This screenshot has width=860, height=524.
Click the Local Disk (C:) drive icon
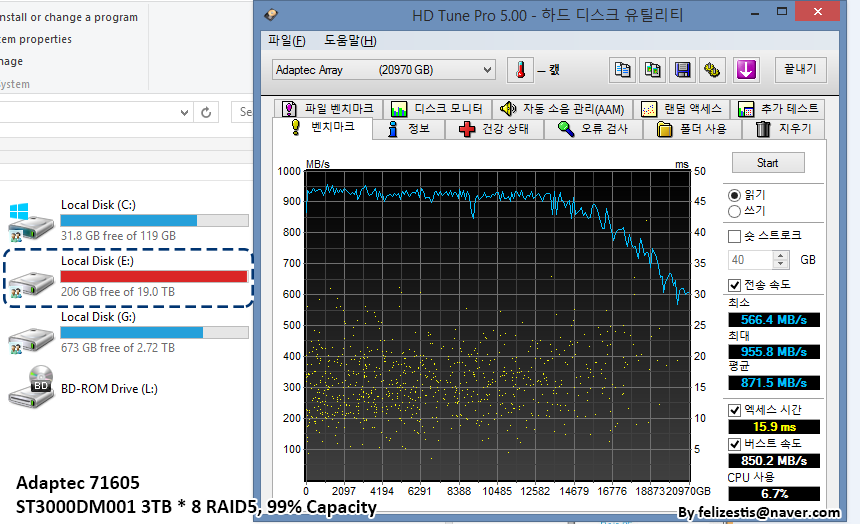pyautogui.click(x=31, y=222)
